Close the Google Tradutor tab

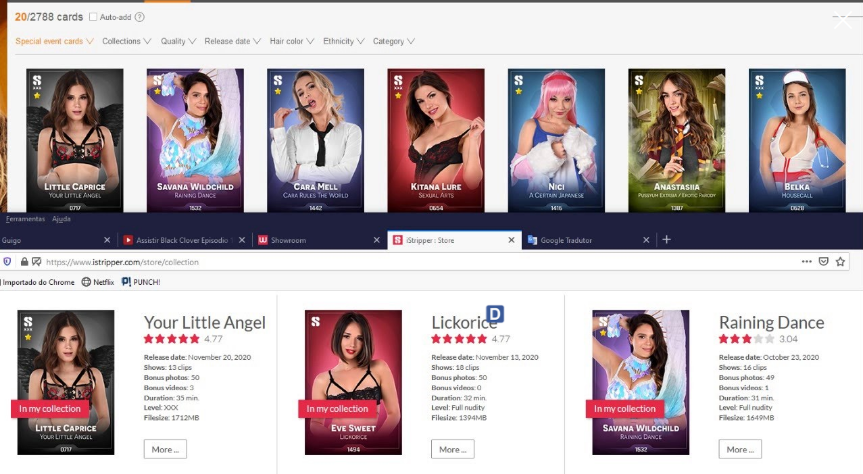tap(646, 240)
